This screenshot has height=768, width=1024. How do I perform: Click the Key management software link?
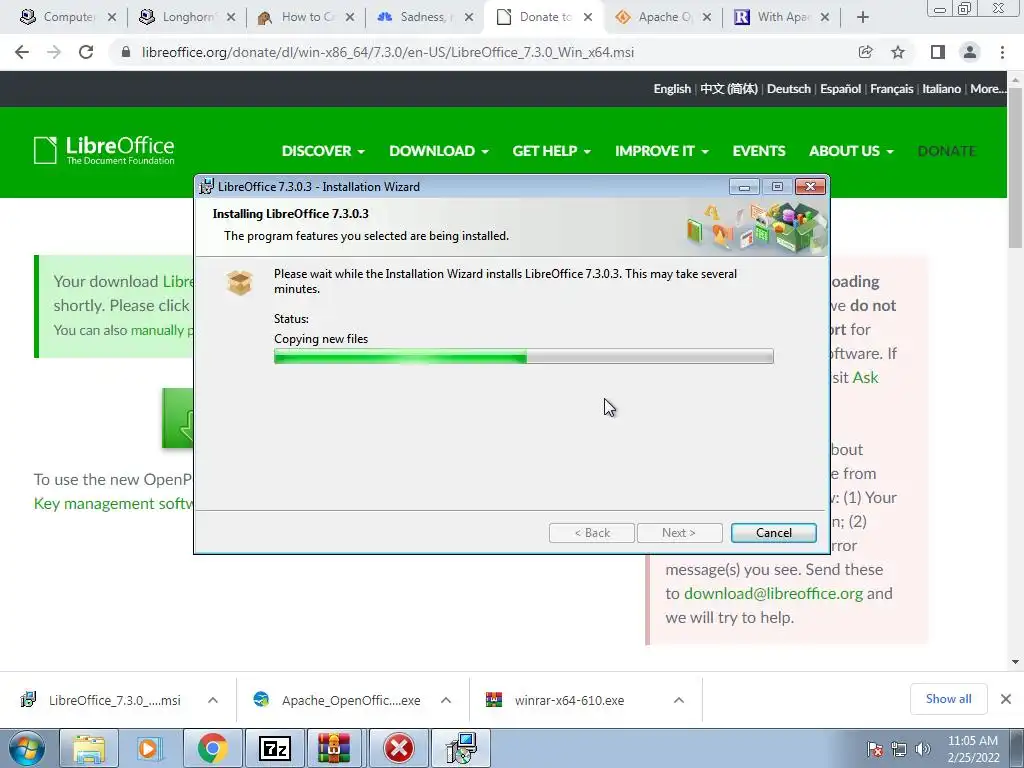point(114,504)
